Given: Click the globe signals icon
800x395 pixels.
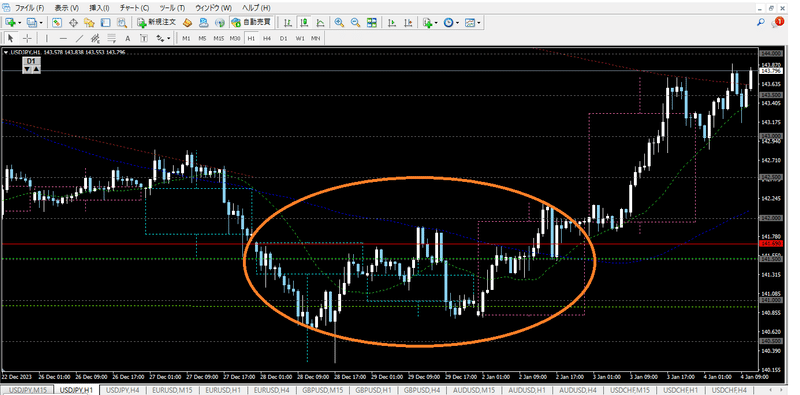Looking at the screenshot, I should pos(220,22).
